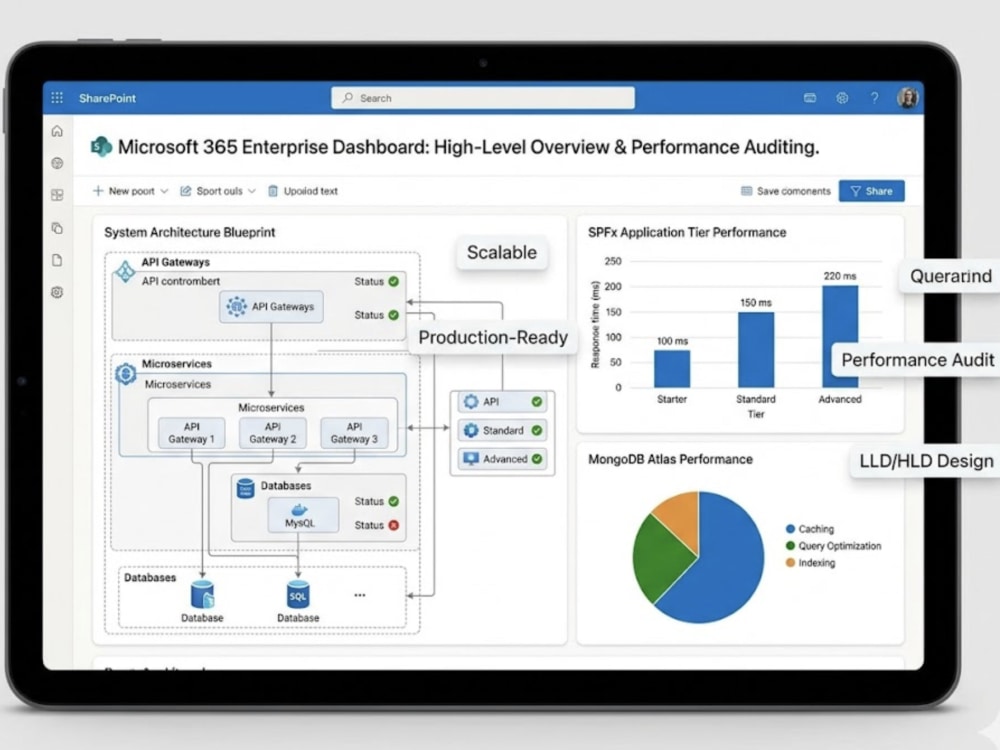The width and height of the screenshot is (1000, 750).
Task: Go to Home in left sidebar
Action: (57, 131)
